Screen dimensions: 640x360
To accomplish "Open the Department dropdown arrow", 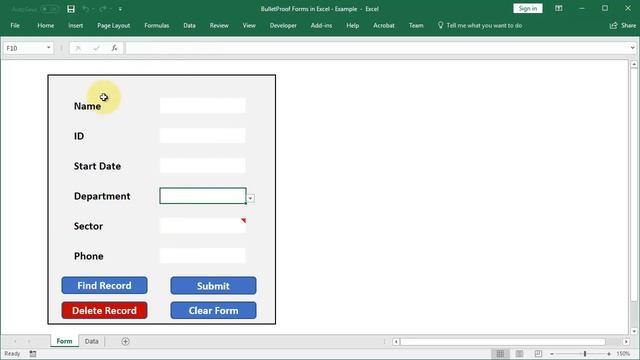I will point(251,198).
